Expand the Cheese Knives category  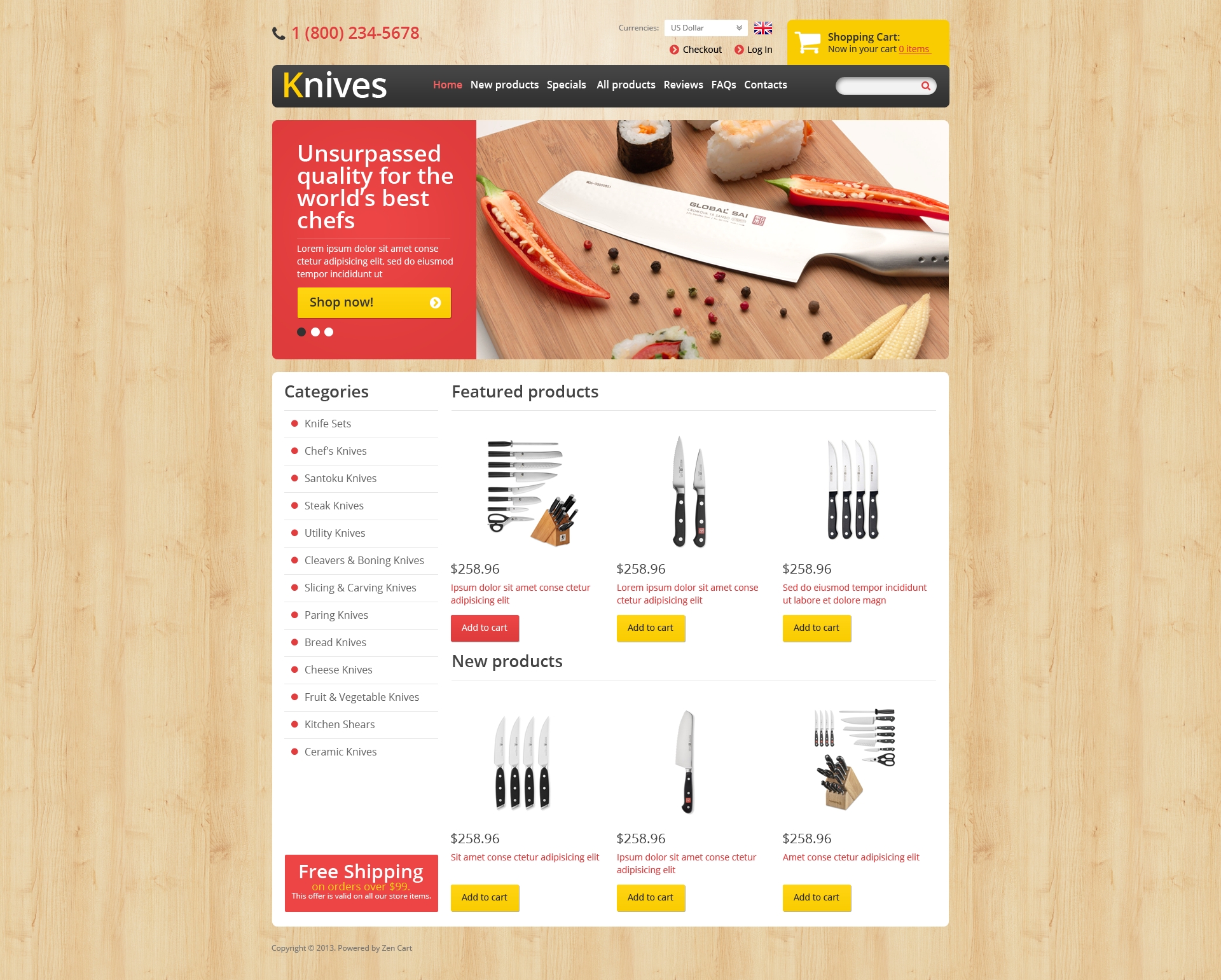pos(338,670)
